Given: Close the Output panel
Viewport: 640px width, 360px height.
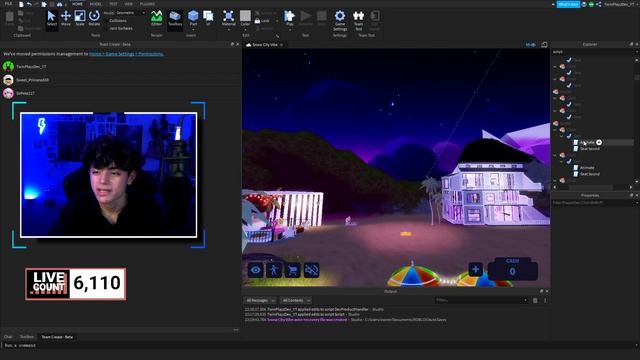Looking at the screenshot, I should click(x=547, y=291).
